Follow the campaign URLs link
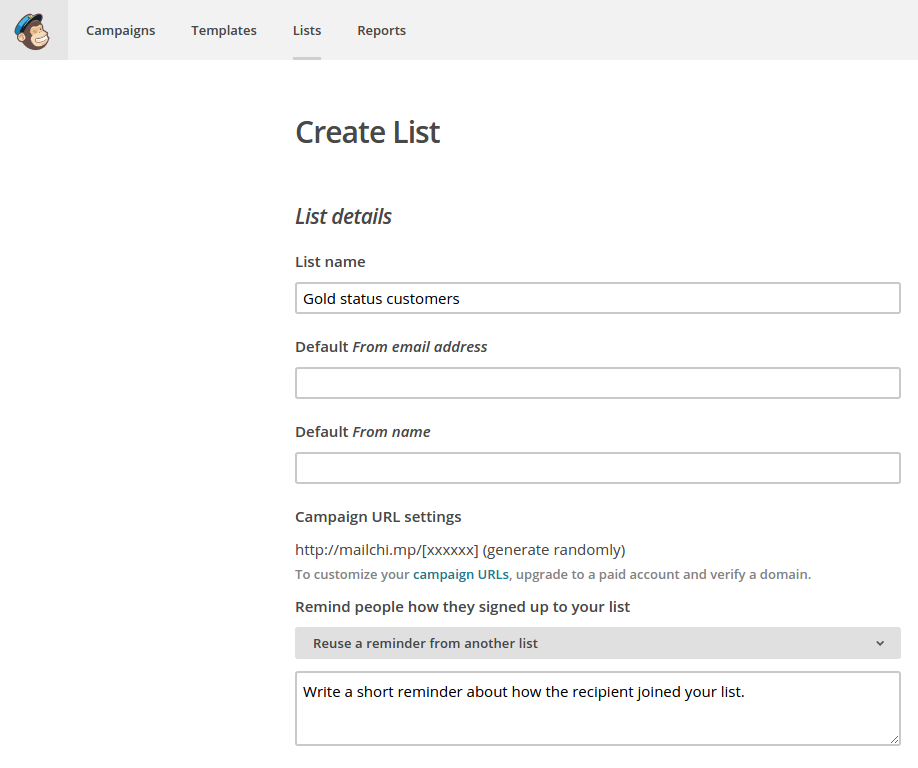Image resolution: width=918 pixels, height=768 pixels. pyautogui.click(x=461, y=574)
